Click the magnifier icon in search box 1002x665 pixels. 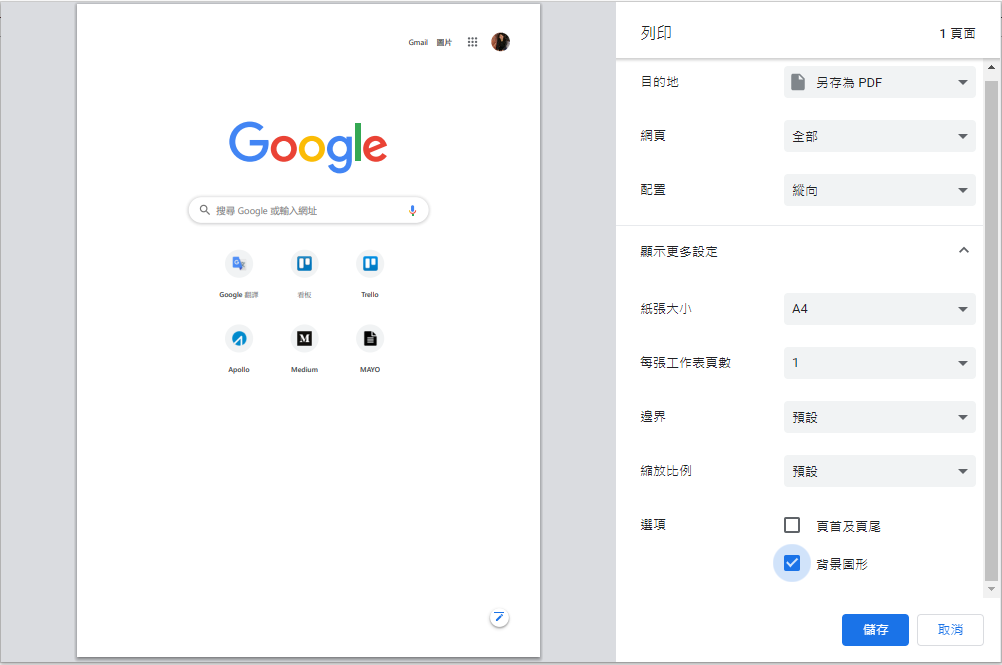(204, 210)
